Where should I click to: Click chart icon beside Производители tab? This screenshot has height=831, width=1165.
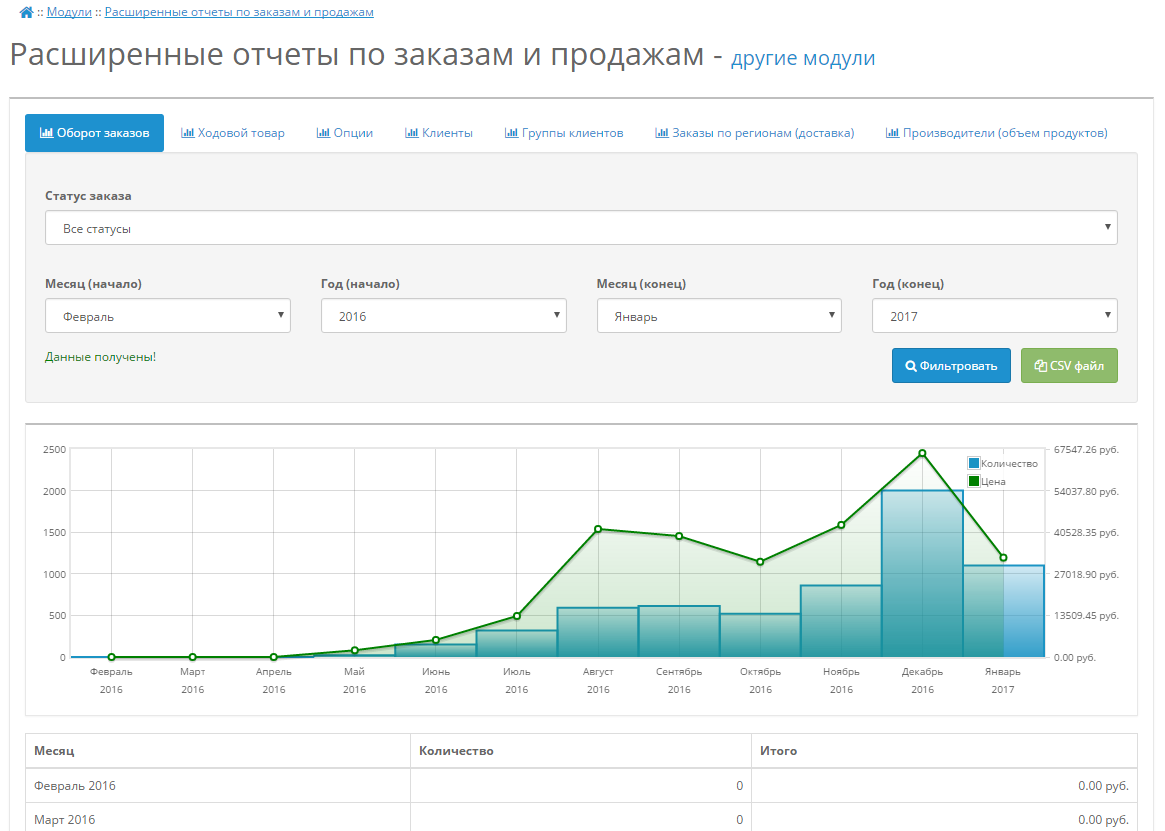pos(892,133)
